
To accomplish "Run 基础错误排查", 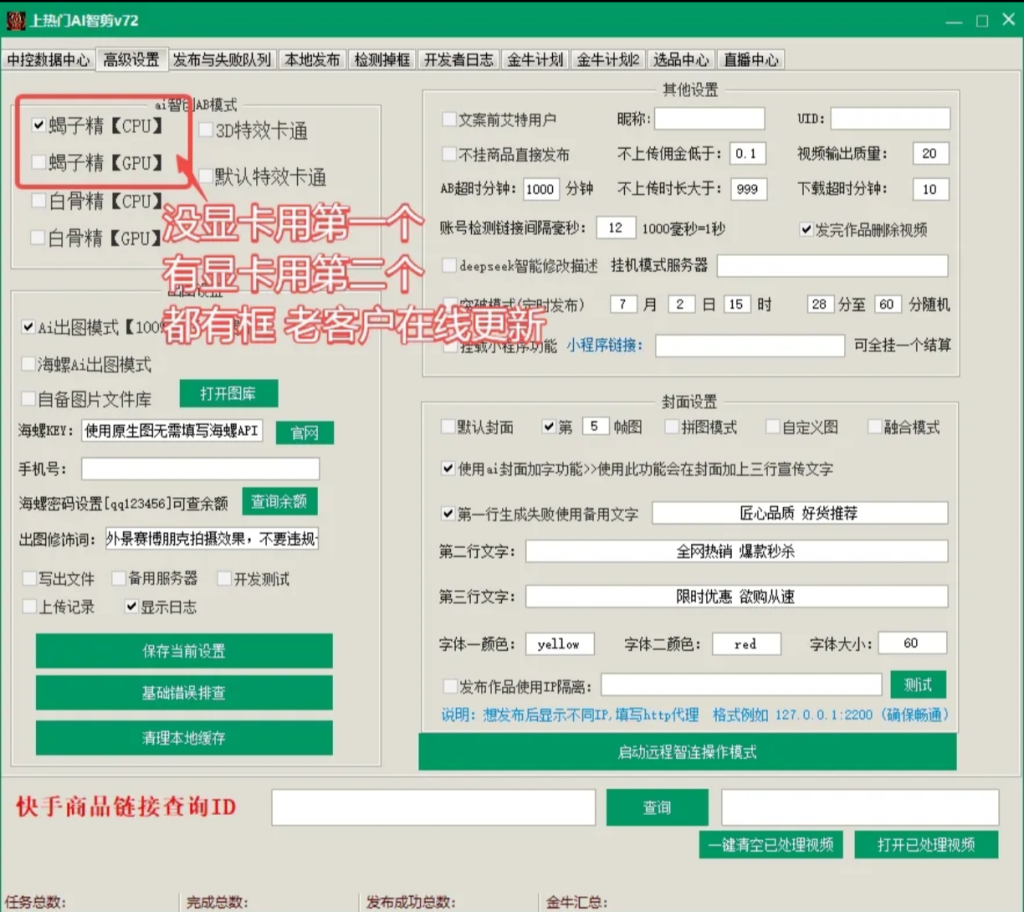I will [x=184, y=692].
